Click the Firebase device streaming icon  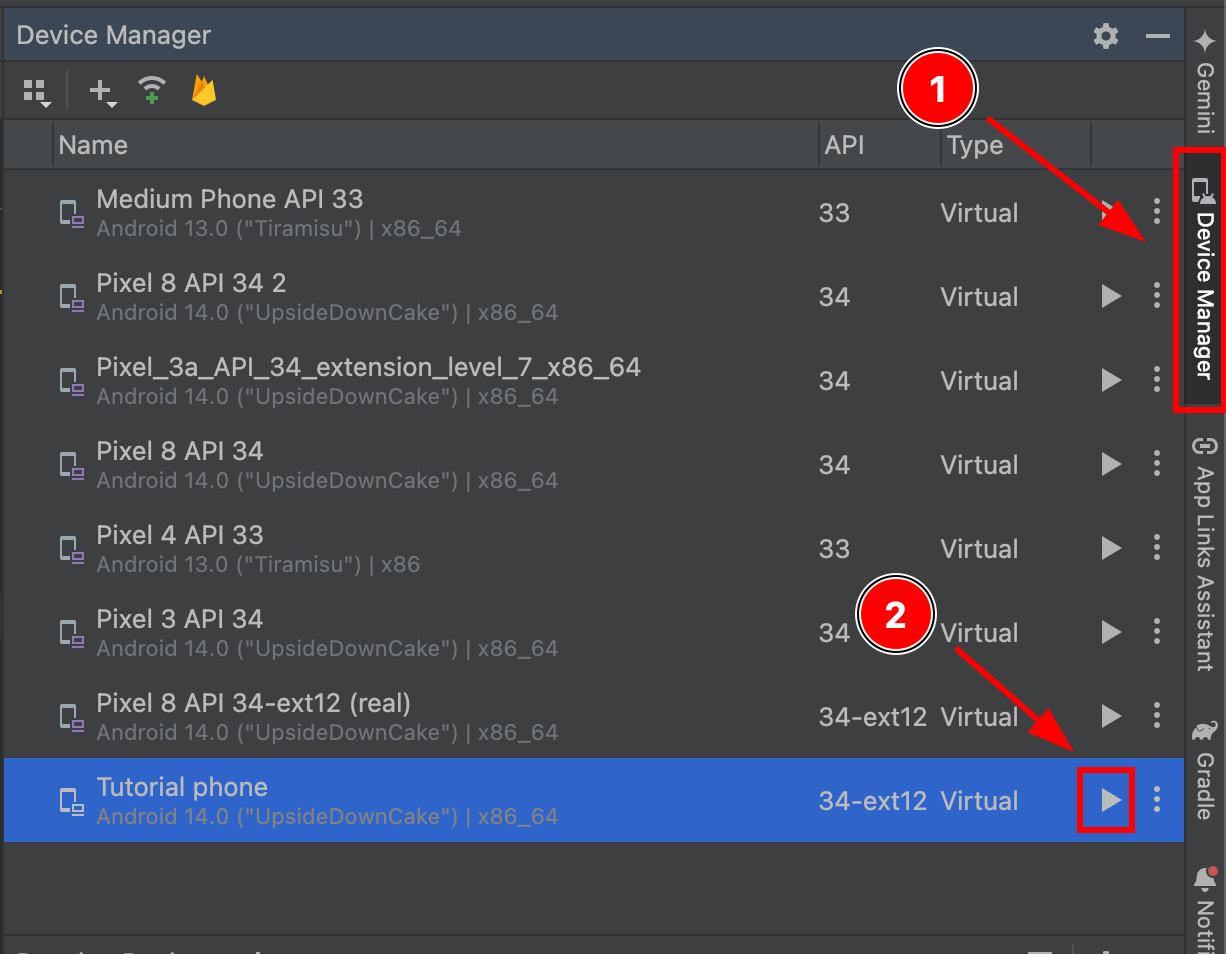[x=203, y=90]
